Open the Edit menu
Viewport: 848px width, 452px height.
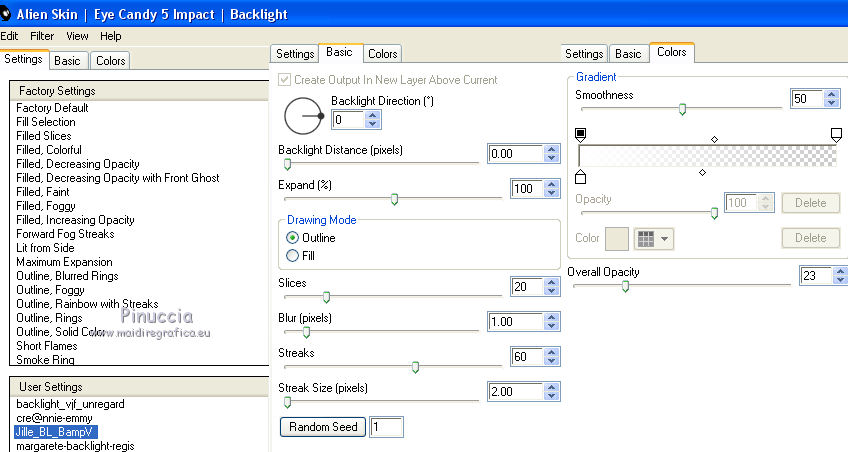tap(9, 36)
